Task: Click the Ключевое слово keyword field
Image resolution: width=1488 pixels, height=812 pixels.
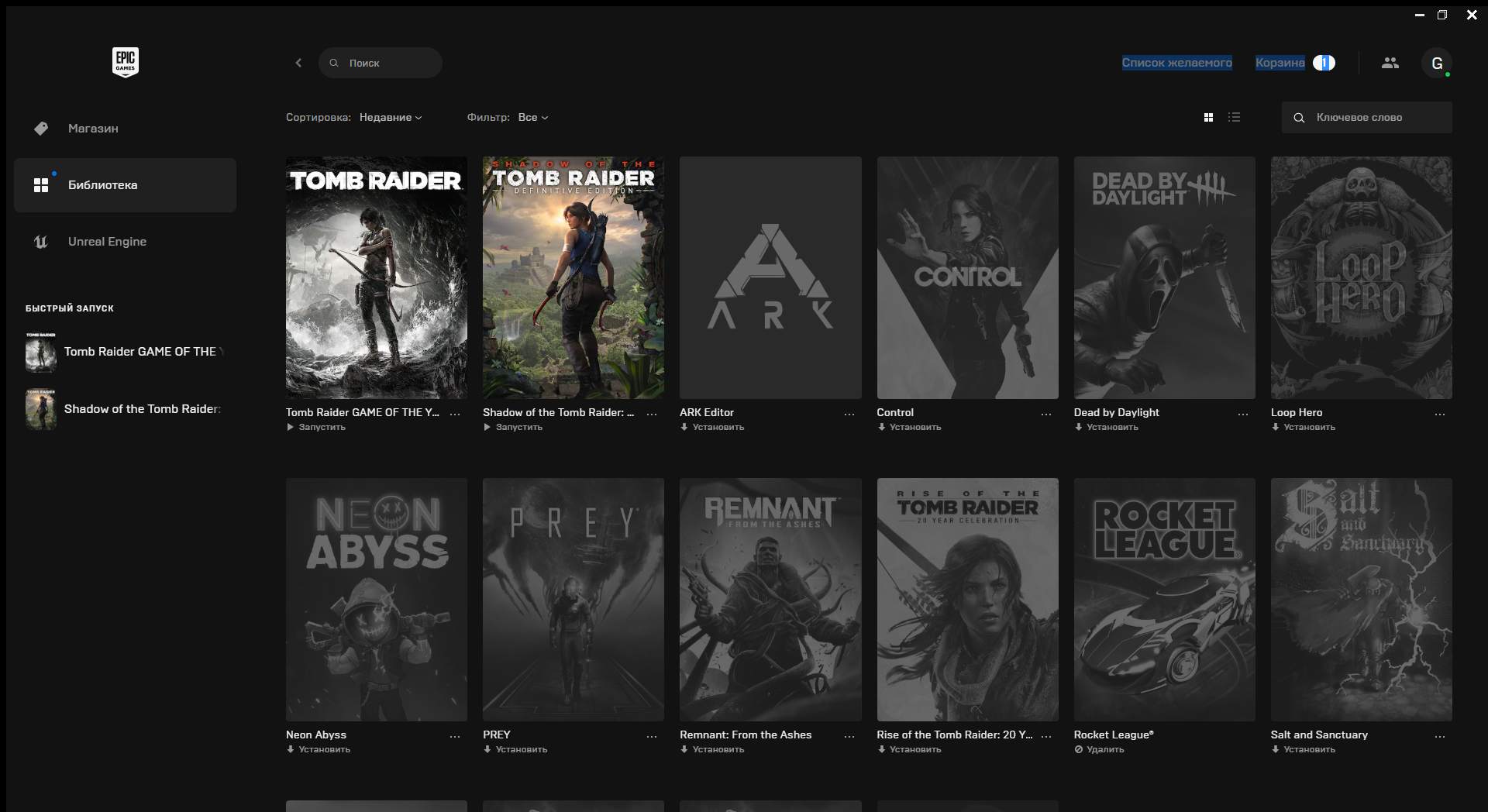Action: 1367,118
